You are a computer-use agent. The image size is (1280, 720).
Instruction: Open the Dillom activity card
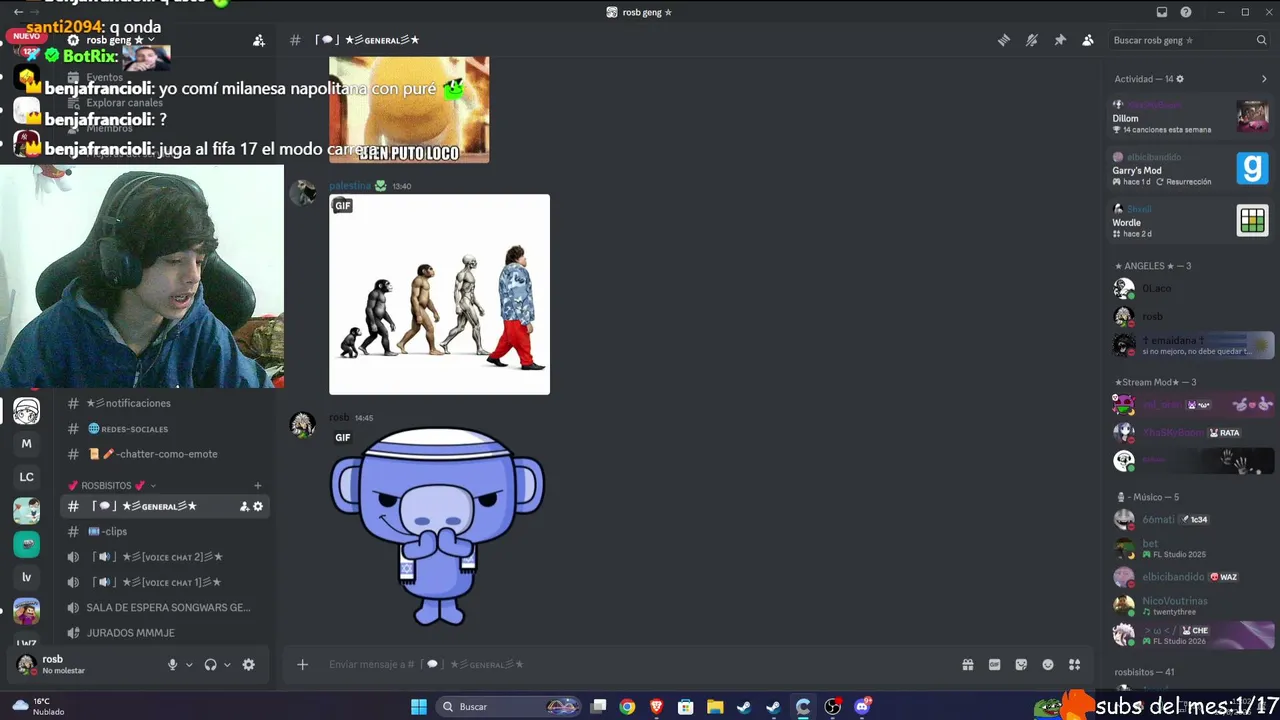point(1191,117)
